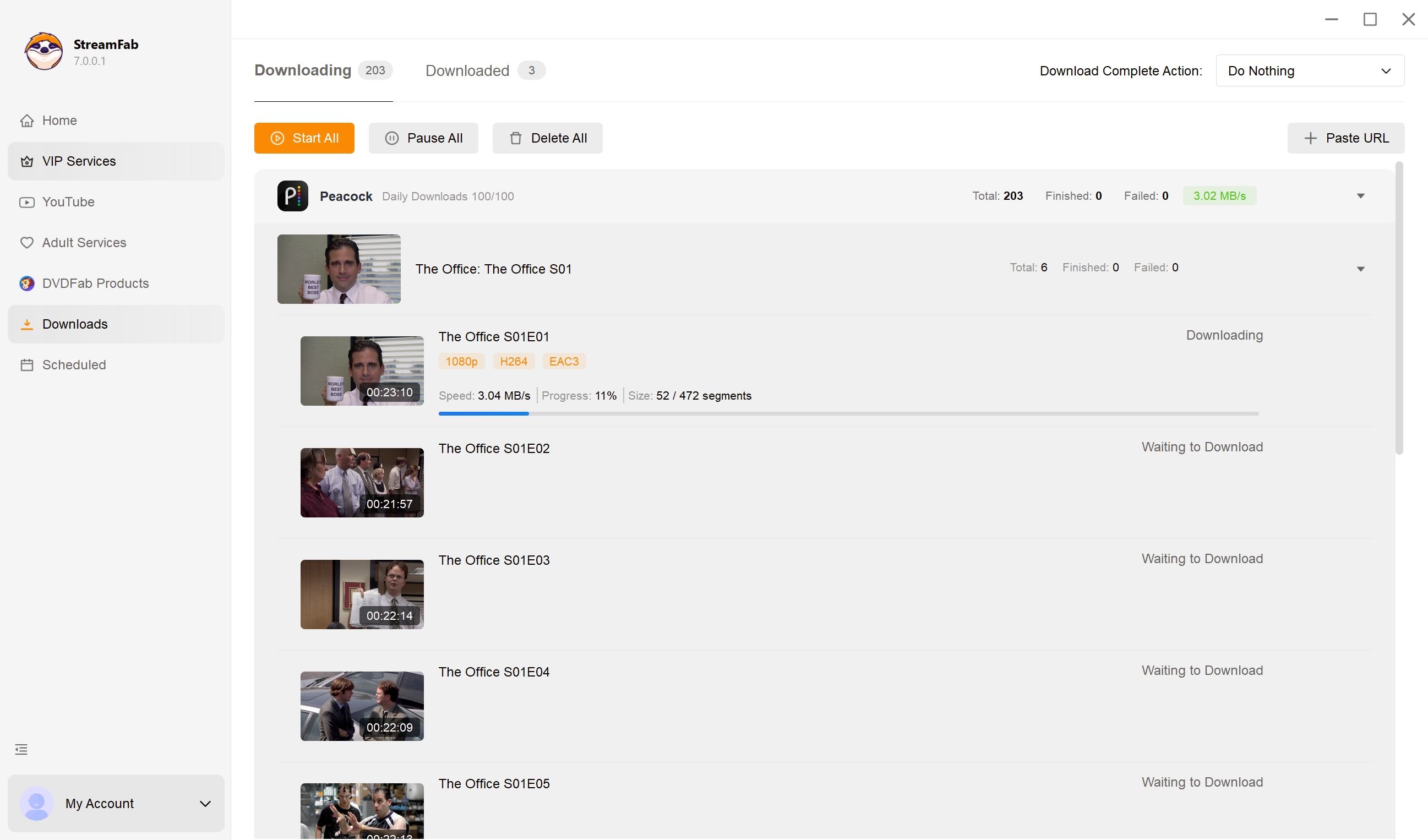Click the S01E01 download progress bar
The width and height of the screenshot is (1428, 840).
[x=848, y=414]
